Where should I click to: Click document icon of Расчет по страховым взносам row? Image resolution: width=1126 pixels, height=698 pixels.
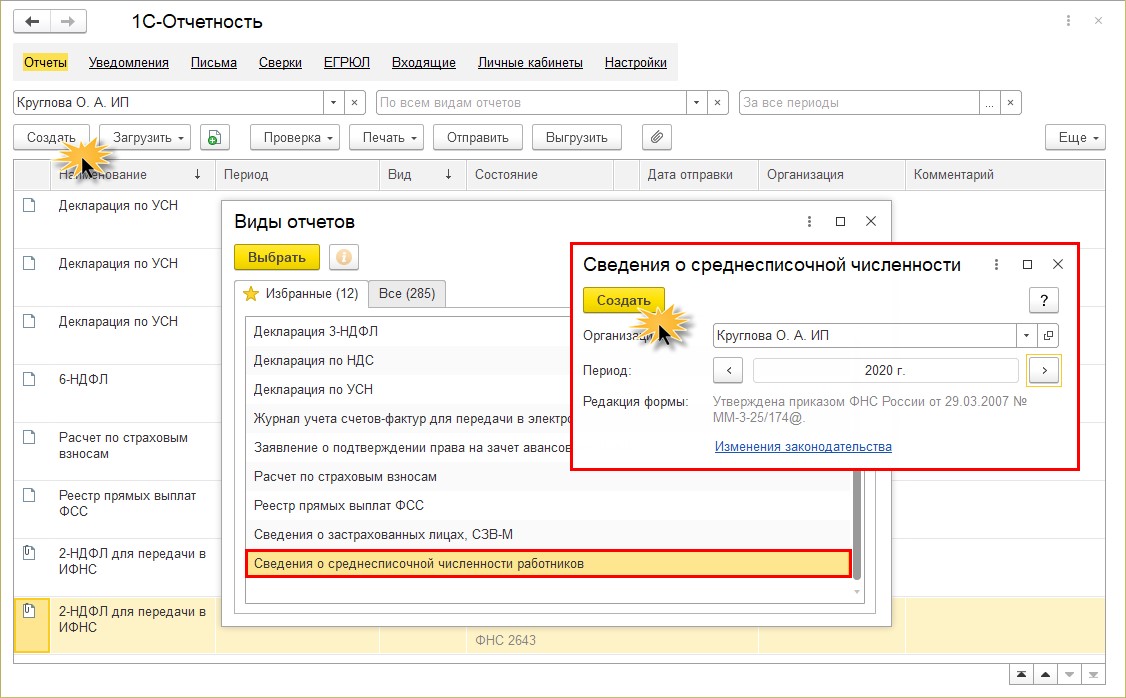(x=29, y=437)
